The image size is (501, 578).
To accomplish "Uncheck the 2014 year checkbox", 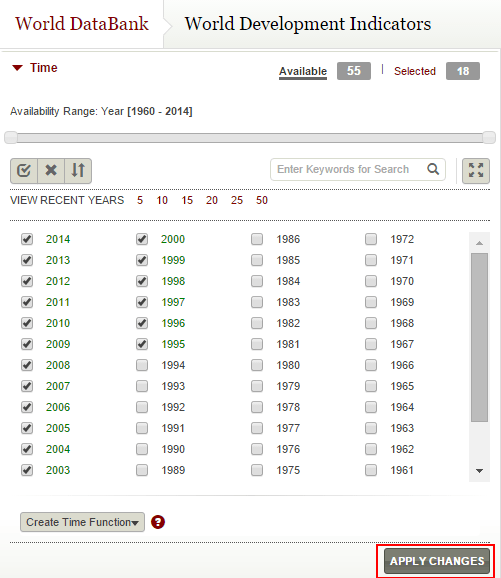I will pyautogui.click(x=27, y=239).
